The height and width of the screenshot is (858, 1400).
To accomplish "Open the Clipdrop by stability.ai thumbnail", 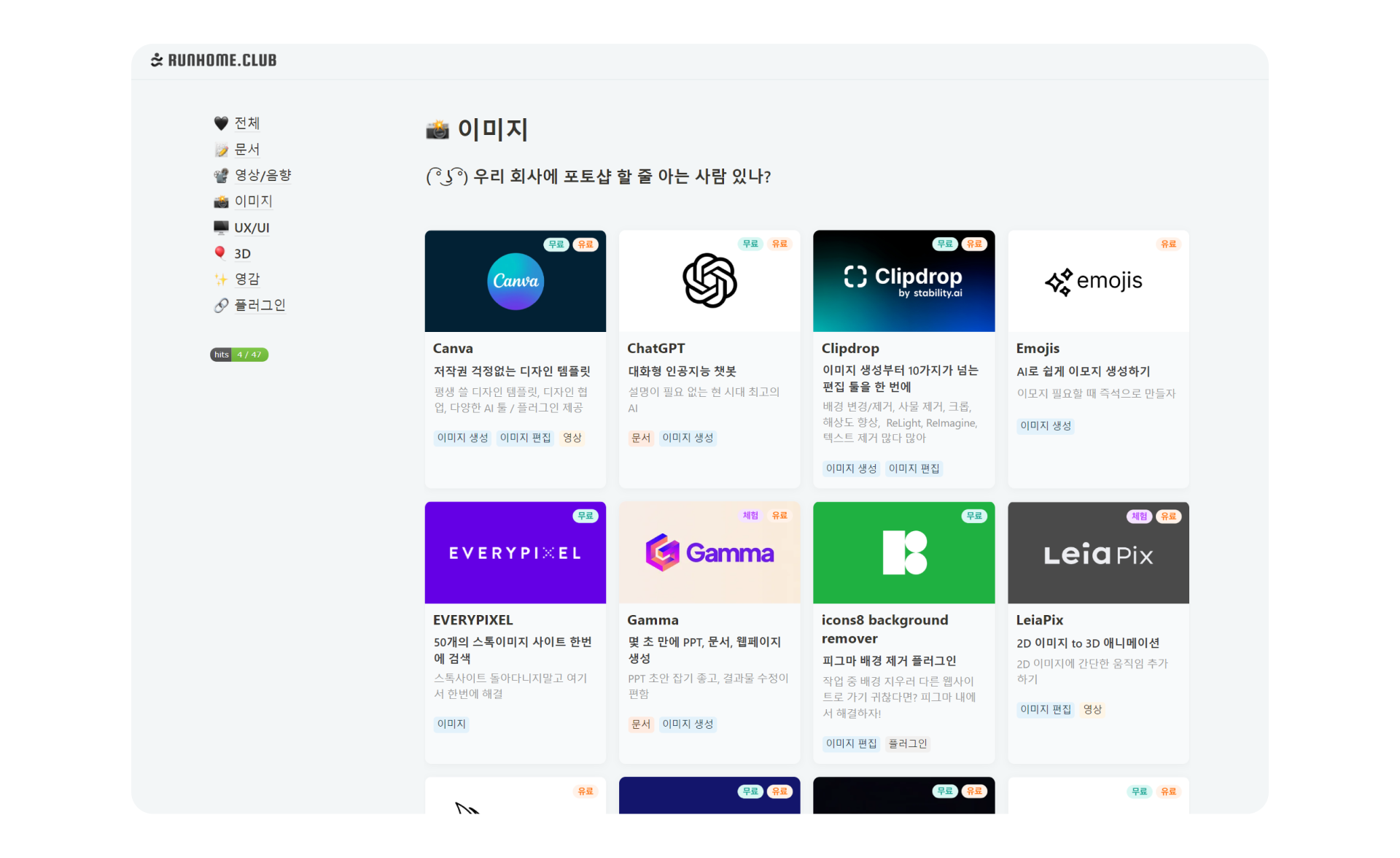I will (904, 281).
